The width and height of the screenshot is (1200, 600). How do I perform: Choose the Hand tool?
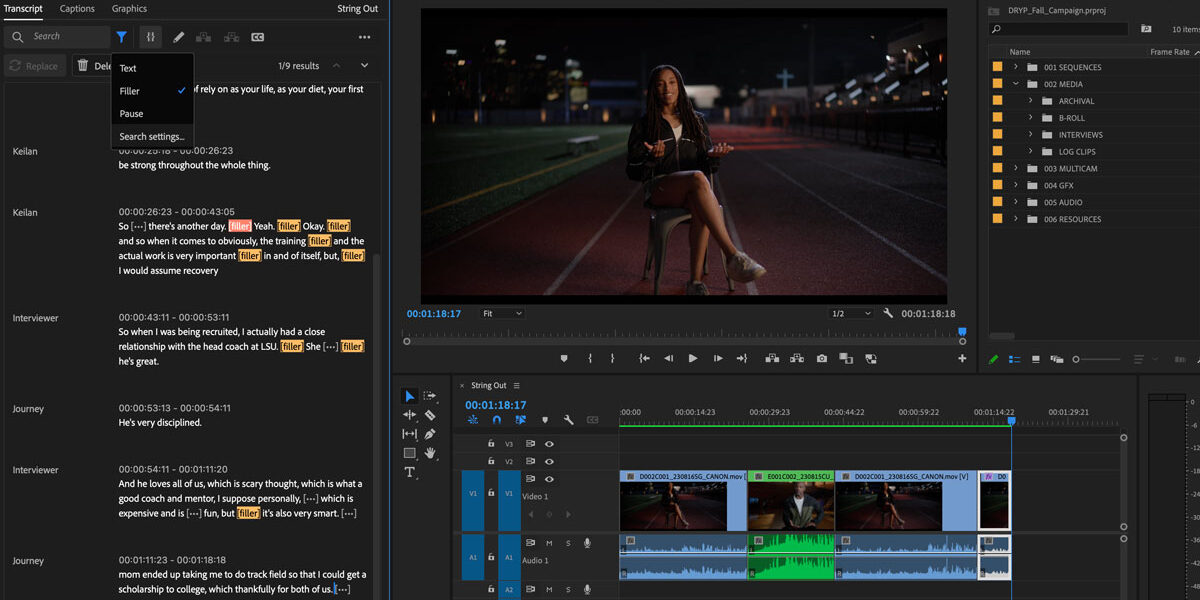[430, 453]
